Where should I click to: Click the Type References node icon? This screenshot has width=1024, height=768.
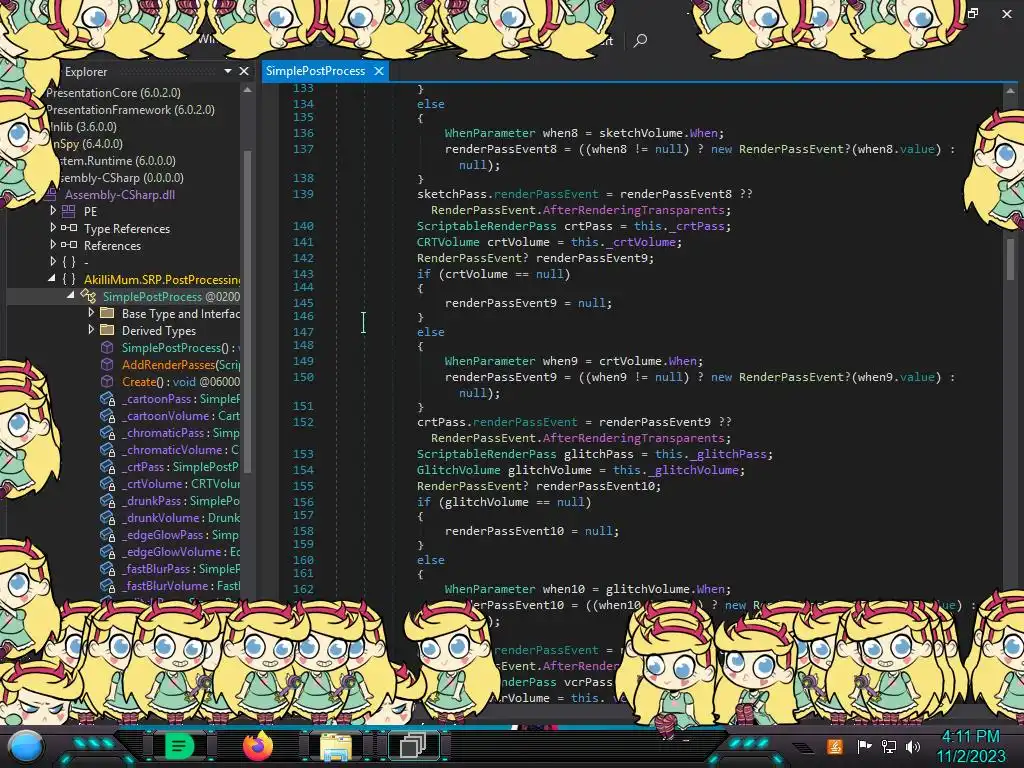click(x=69, y=228)
